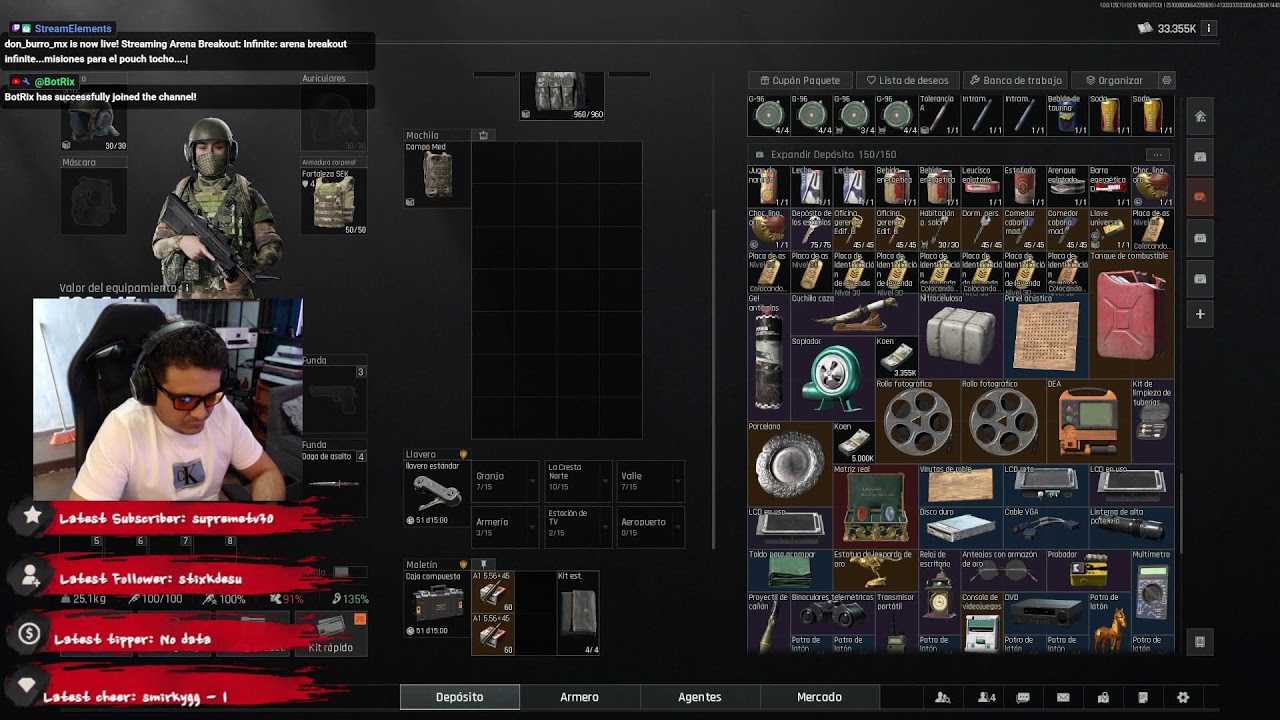The width and height of the screenshot is (1280, 720).
Task: Open the mail envelope icon
Action: pyautogui.click(x=1063, y=697)
